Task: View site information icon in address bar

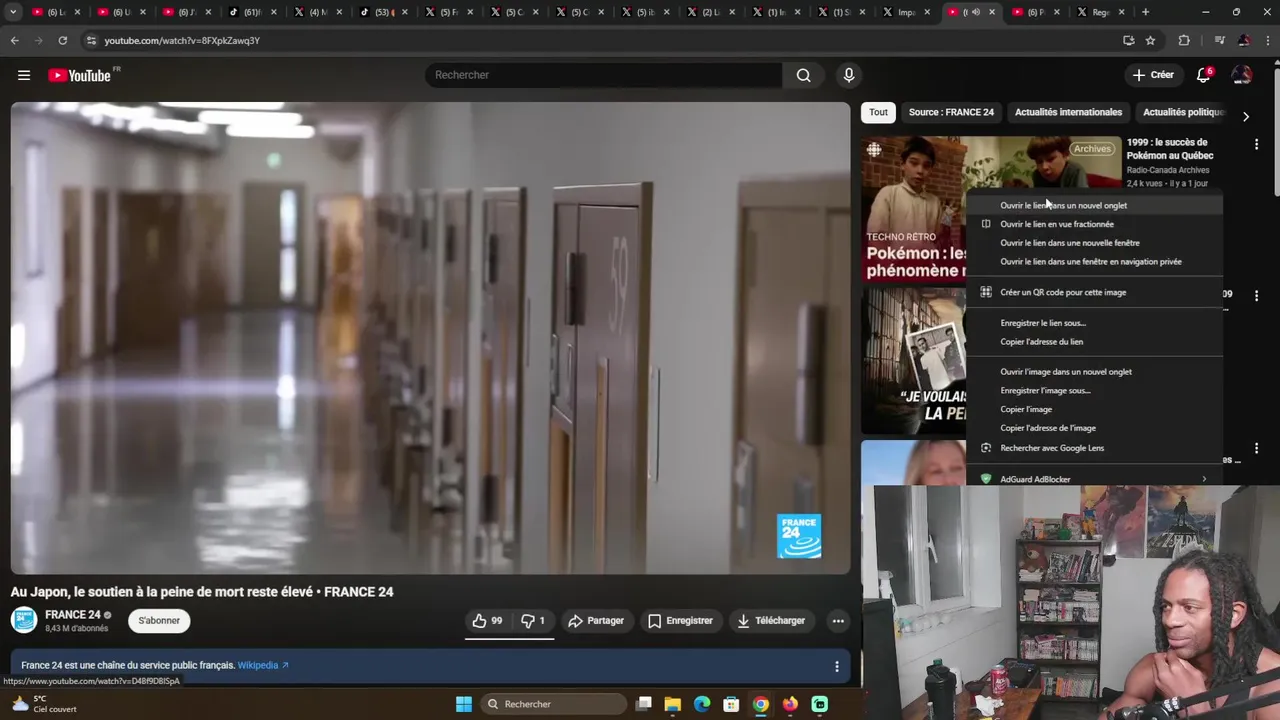Action: point(92,40)
